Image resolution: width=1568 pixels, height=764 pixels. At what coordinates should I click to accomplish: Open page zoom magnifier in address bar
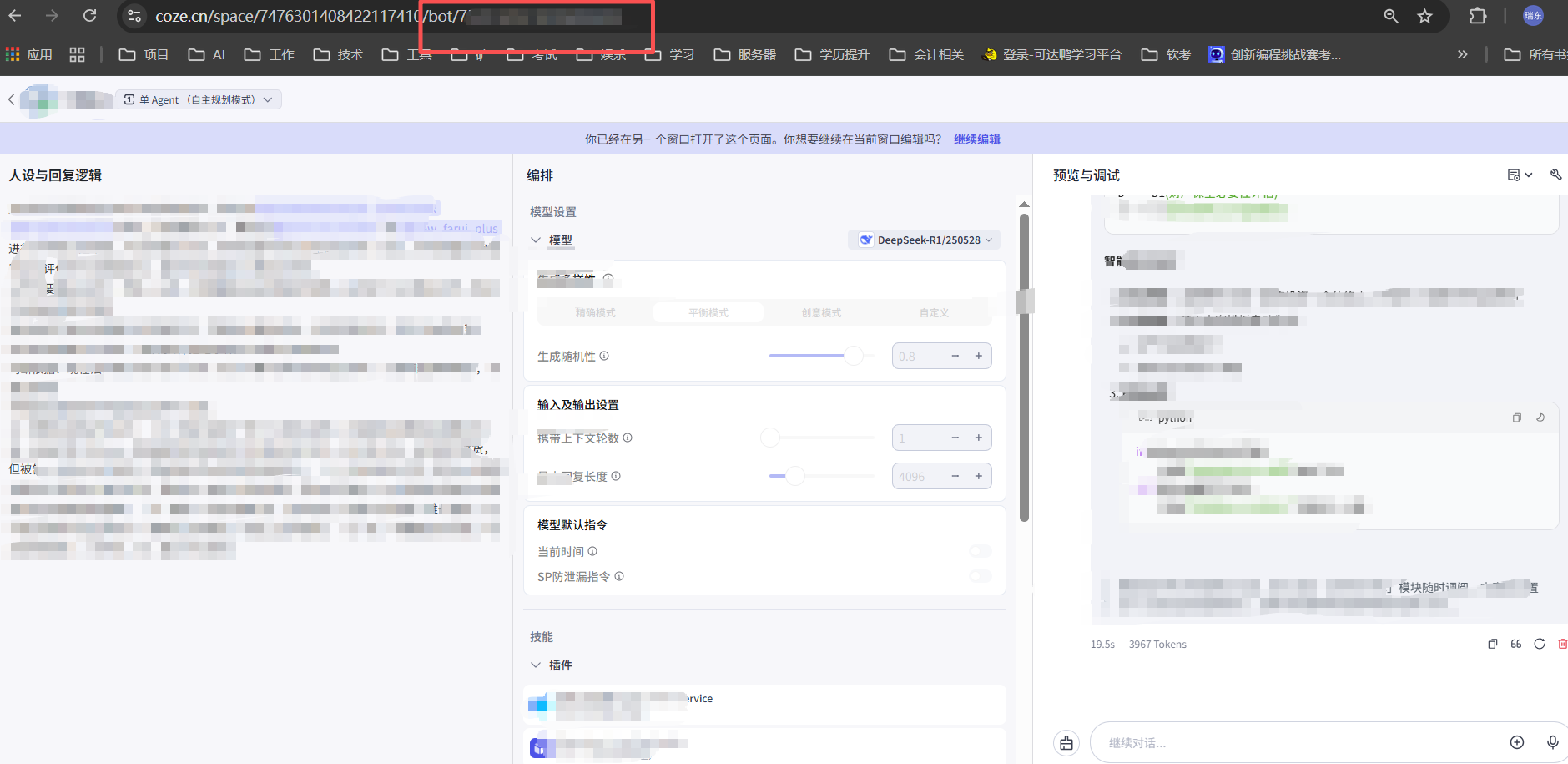coord(1391,16)
